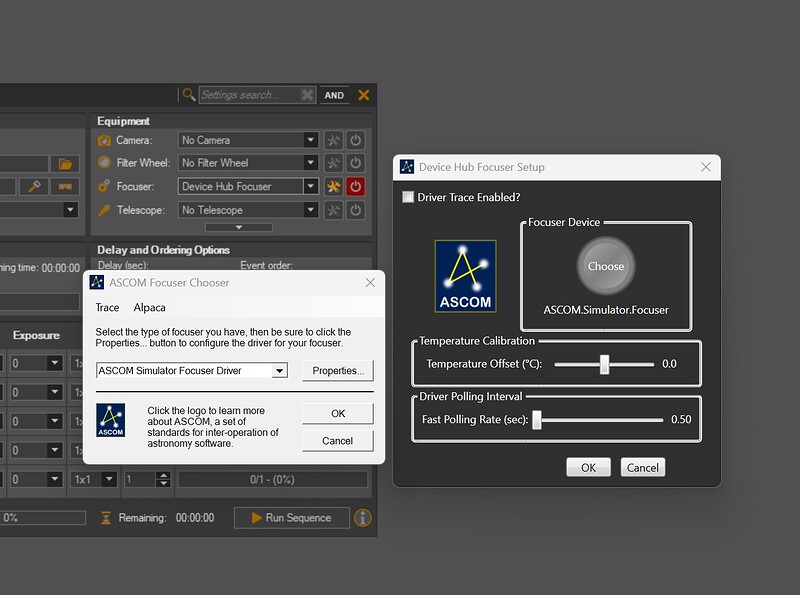800x595 pixels.
Task: Open the No Camera dropdown
Action: (x=247, y=139)
